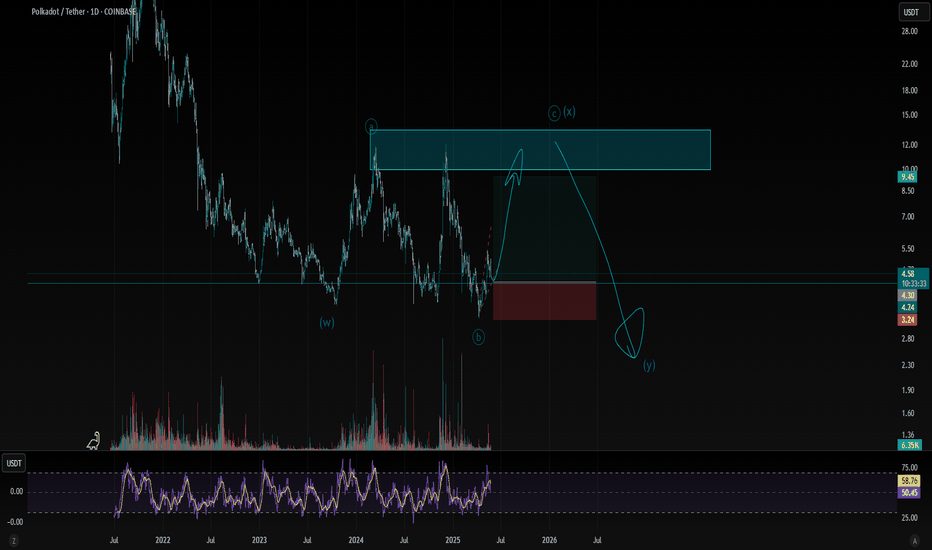
Task: Click the red 3.24 stop-loss price tag
Action: pyautogui.click(x=907, y=320)
